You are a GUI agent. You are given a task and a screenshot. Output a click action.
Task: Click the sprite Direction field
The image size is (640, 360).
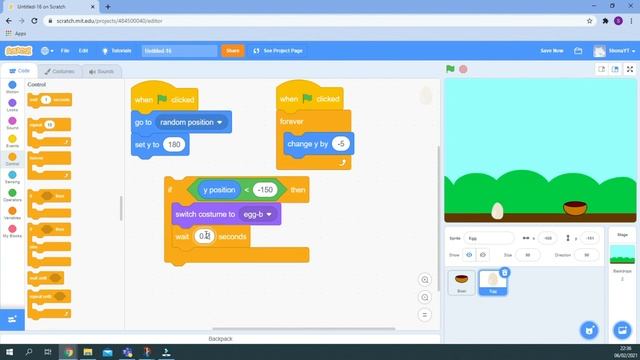(587, 255)
